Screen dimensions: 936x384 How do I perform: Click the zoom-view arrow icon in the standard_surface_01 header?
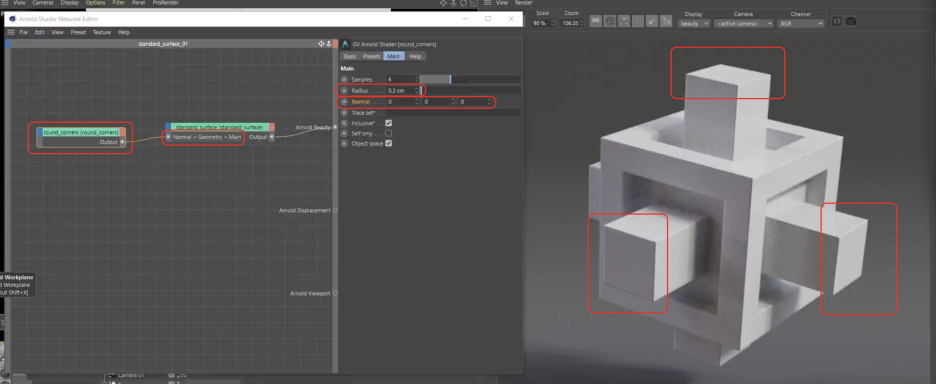coord(328,44)
